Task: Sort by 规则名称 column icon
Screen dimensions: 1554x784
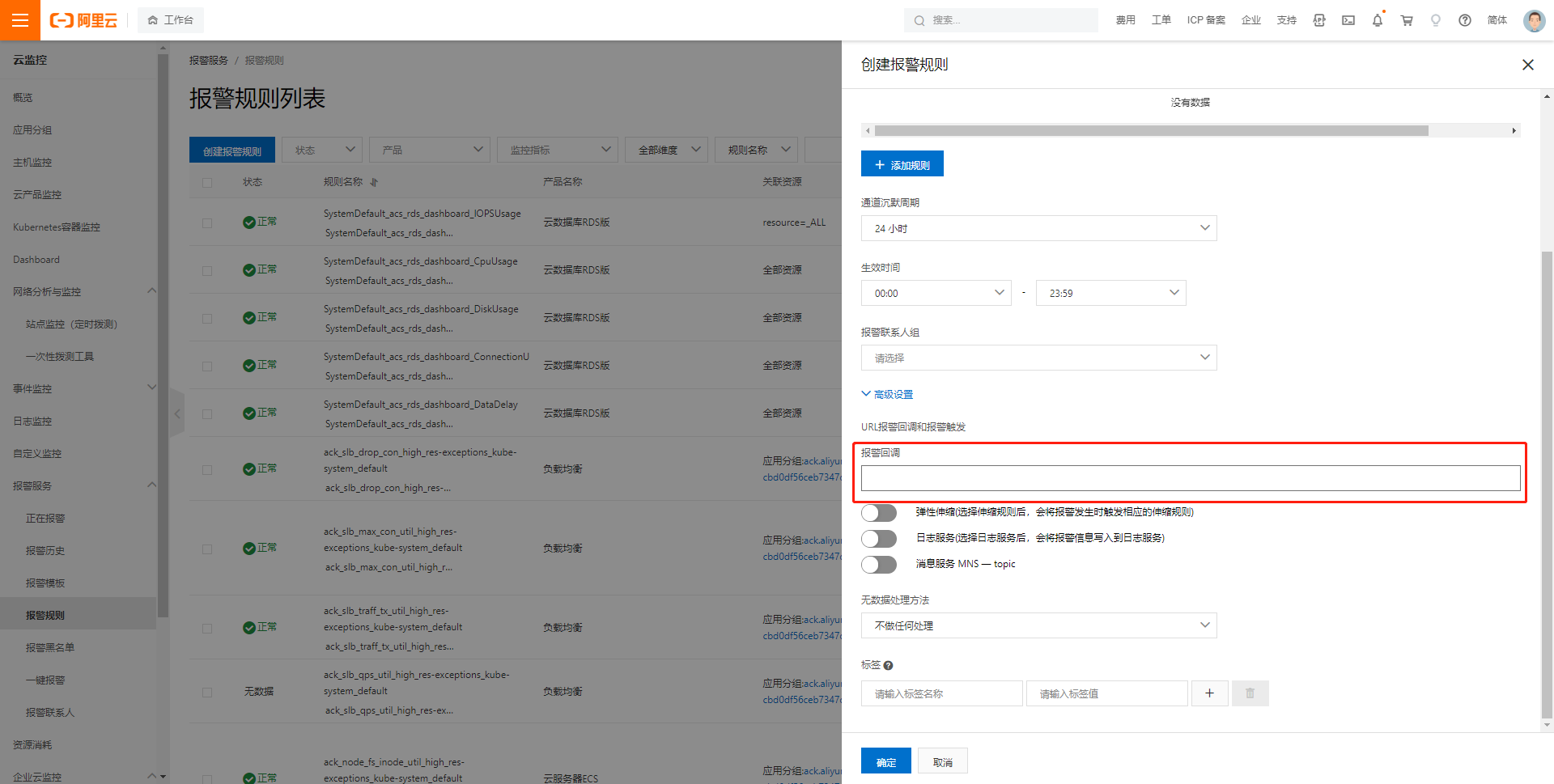Action: click(x=374, y=183)
